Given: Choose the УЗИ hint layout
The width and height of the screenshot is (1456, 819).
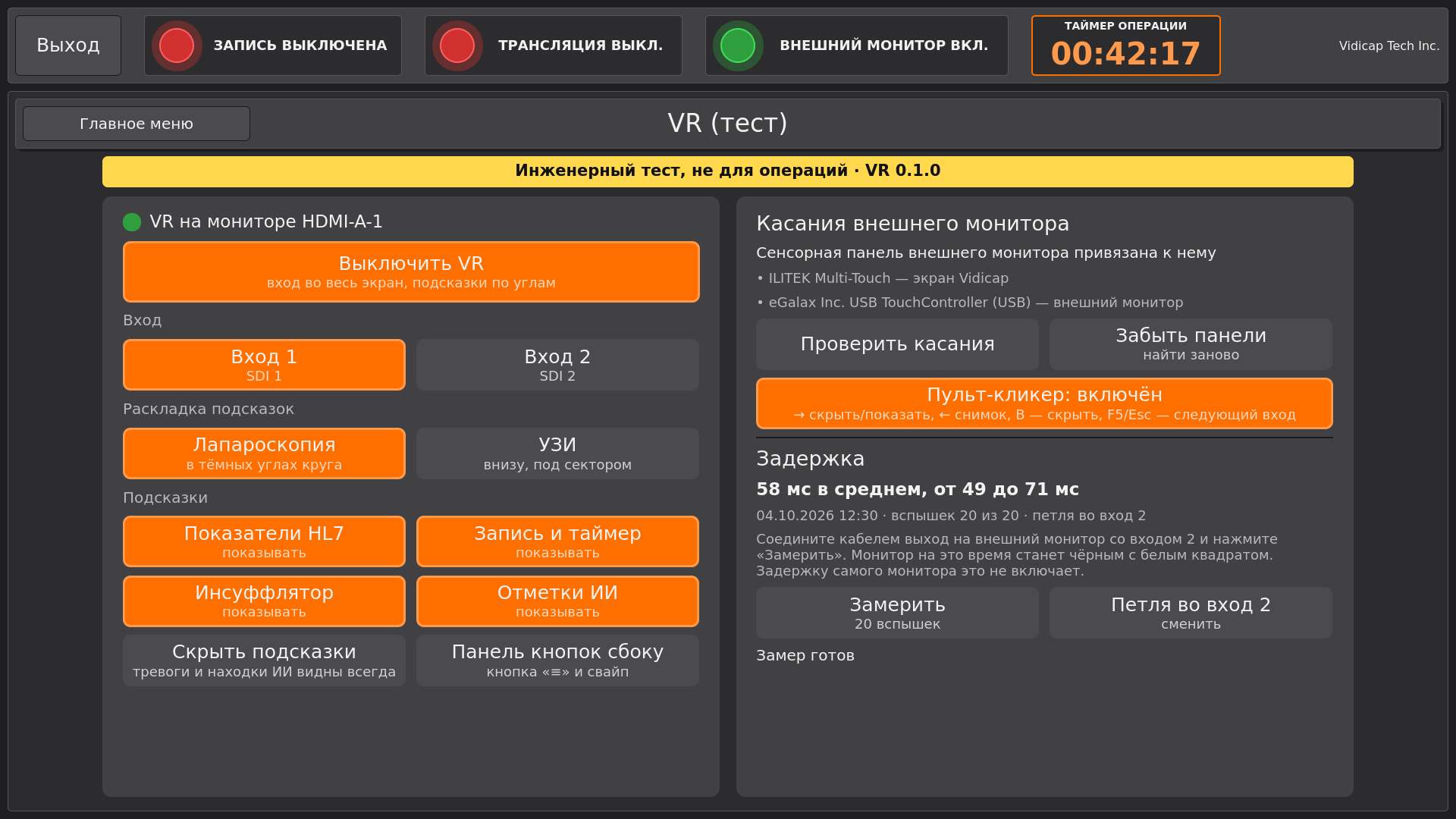Looking at the screenshot, I should (557, 453).
